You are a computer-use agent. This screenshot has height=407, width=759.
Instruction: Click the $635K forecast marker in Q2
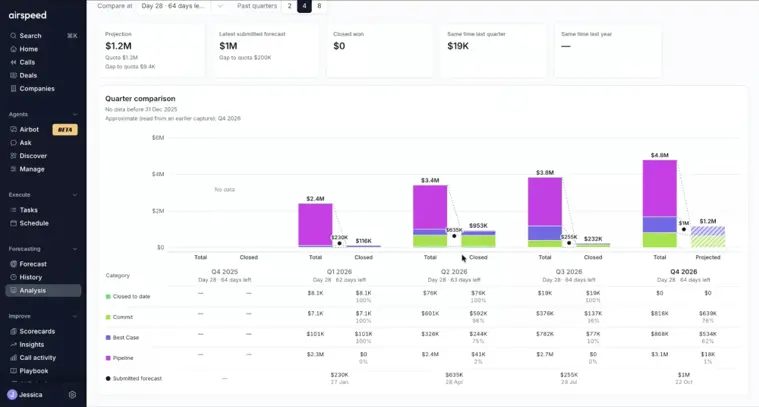click(454, 236)
